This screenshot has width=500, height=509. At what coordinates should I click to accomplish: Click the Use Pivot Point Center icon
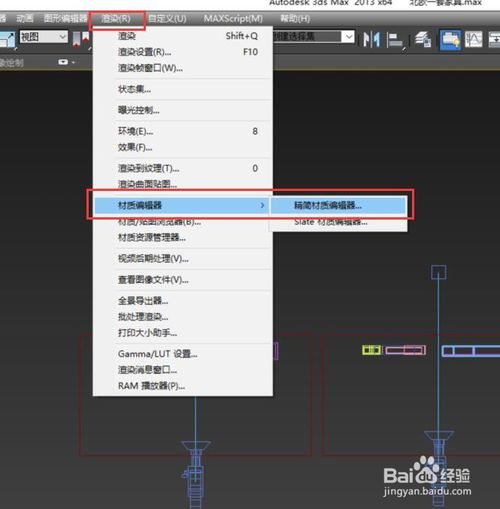pos(81,39)
